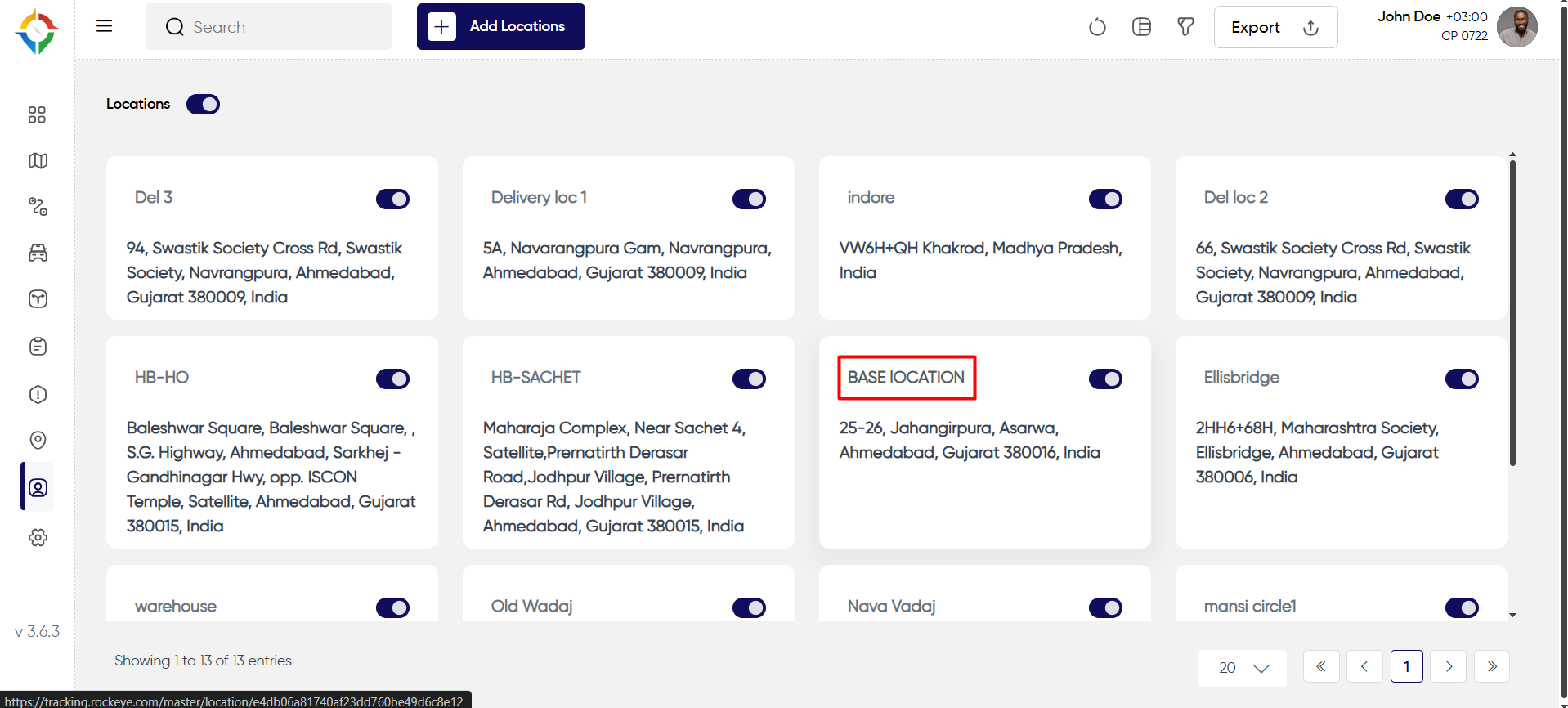Open the filter funnel icon
Viewport: 1568px width, 708px height.
coord(1185,27)
